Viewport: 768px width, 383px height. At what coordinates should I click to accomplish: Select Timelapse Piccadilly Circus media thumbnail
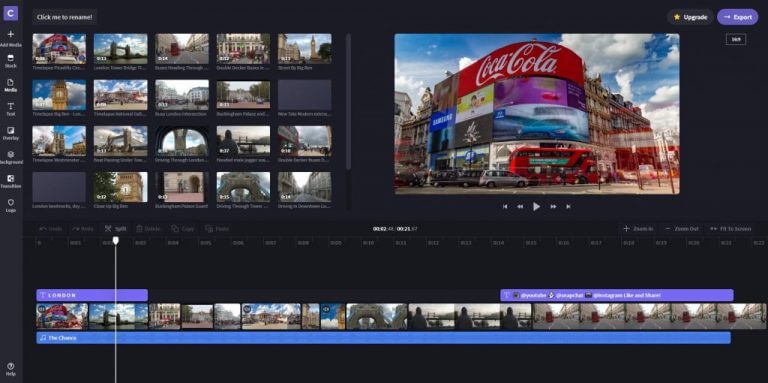pos(59,48)
